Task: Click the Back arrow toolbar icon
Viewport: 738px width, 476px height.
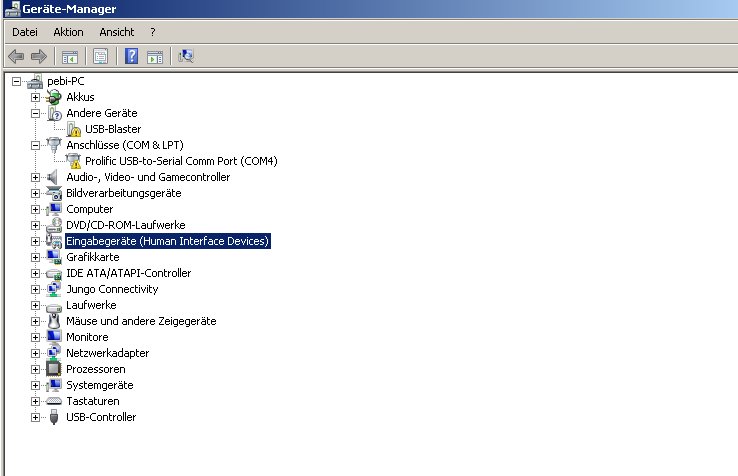Action: tap(16, 56)
